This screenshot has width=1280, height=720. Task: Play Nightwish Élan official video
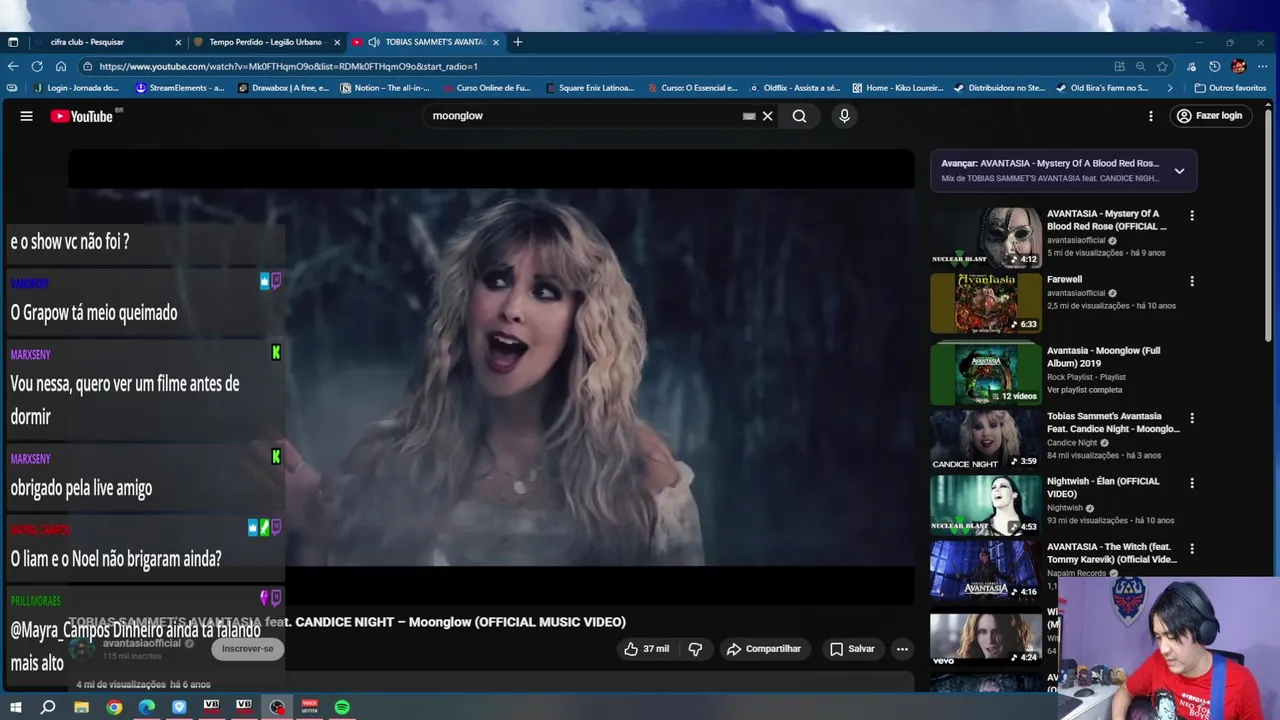(x=986, y=505)
